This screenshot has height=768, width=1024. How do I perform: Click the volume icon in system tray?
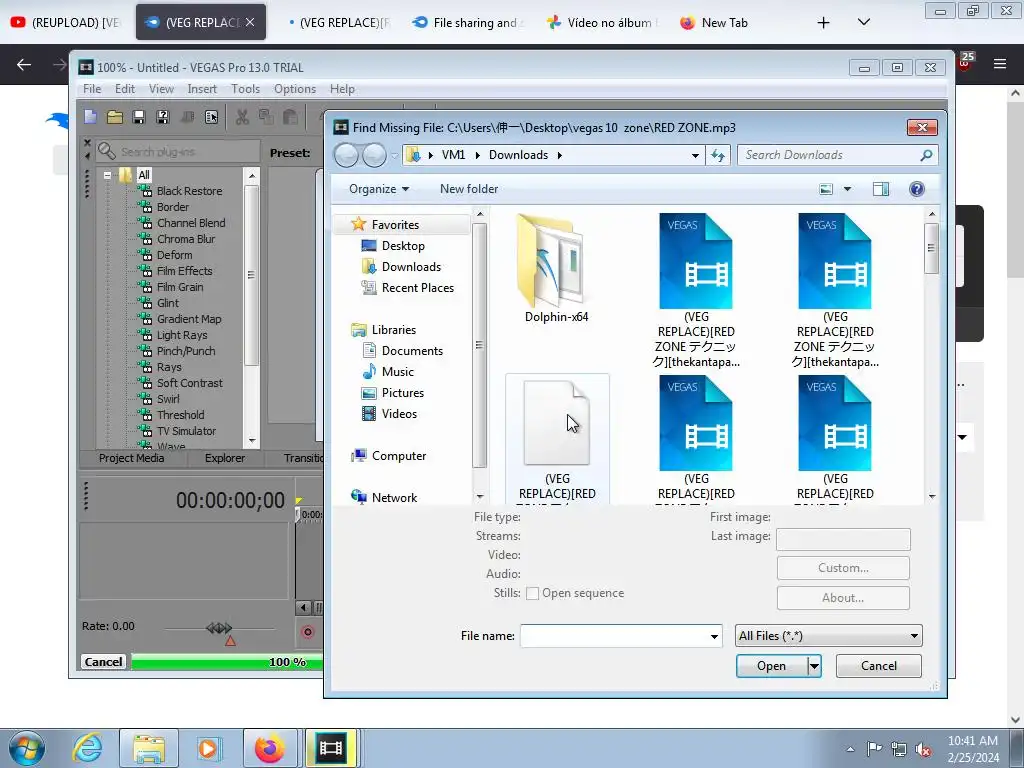tap(923, 750)
